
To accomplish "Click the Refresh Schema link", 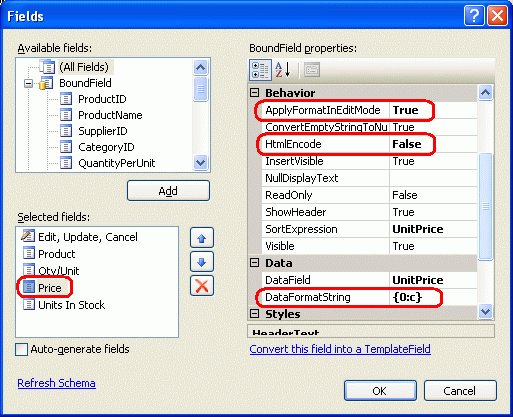I will [56, 383].
